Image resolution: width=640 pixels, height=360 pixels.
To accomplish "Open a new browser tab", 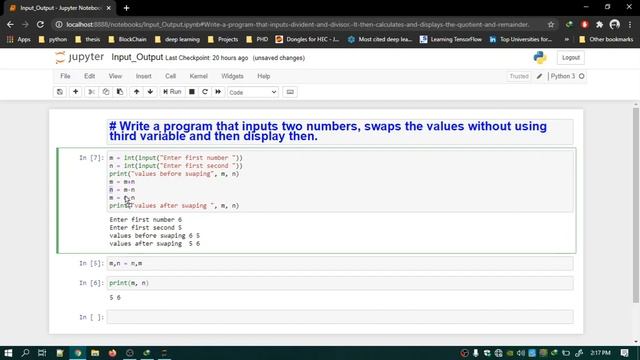I will point(127,8).
